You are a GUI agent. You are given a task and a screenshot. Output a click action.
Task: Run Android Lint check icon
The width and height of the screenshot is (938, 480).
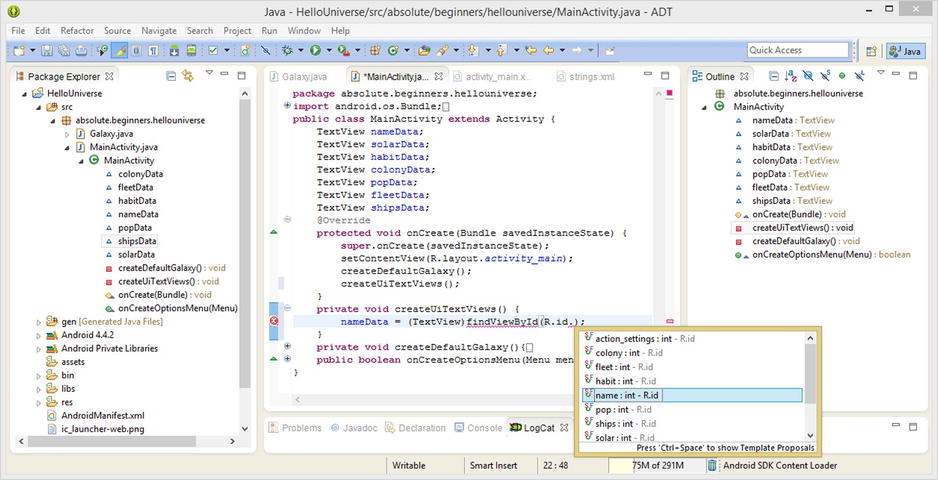[213, 51]
